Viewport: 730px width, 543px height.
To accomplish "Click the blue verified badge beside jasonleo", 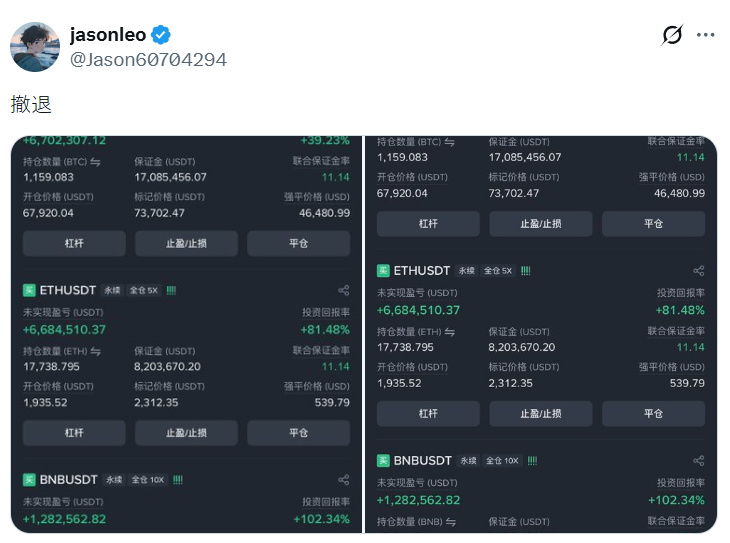I will (x=161, y=35).
